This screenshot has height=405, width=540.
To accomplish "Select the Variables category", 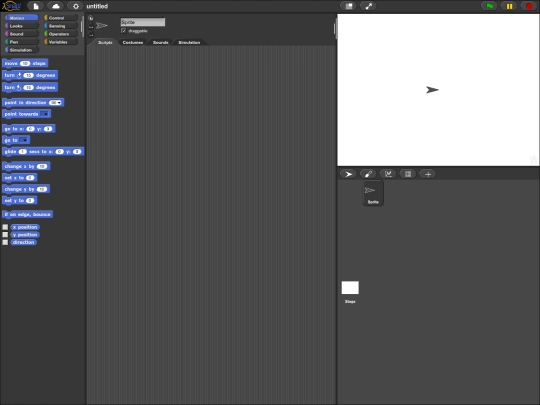I will coord(61,42).
